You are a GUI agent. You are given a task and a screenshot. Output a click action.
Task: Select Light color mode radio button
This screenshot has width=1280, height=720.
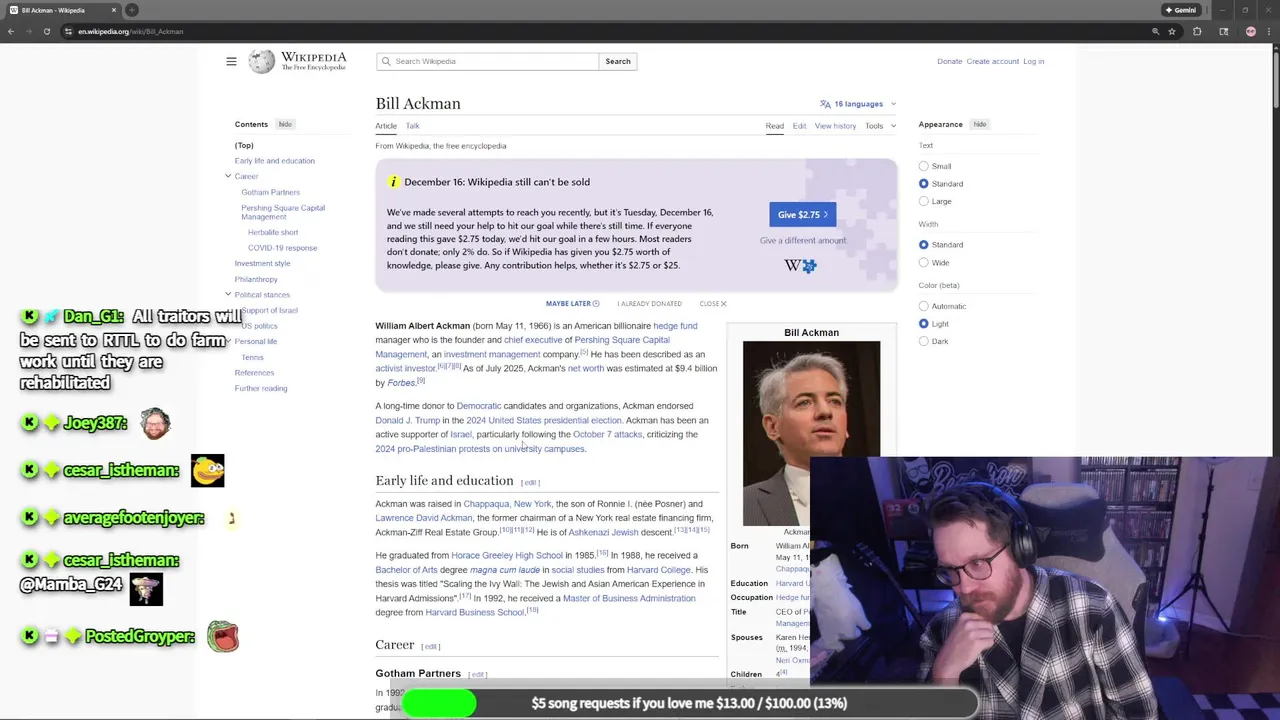[x=923, y=324]
